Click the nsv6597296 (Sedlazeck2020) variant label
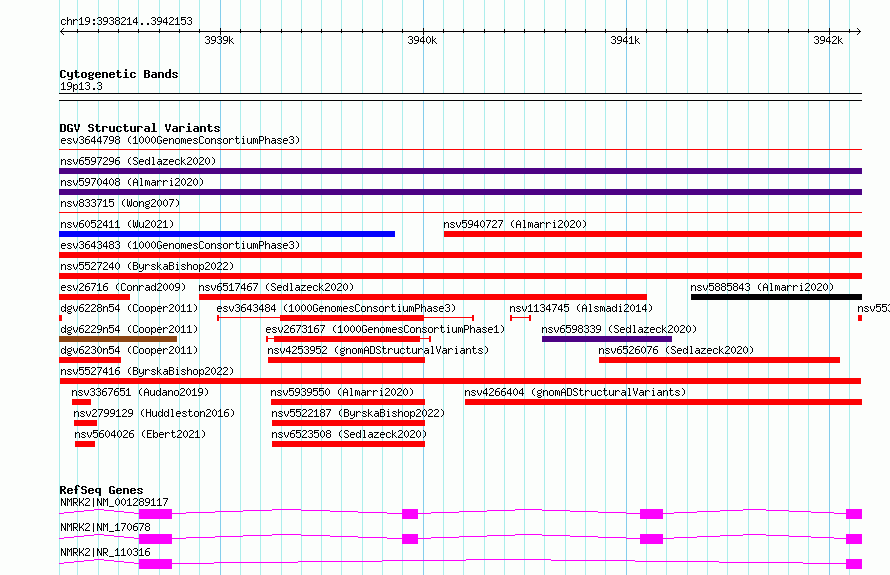The height and width of the screenshot is (575, 890). click(138, 161)
